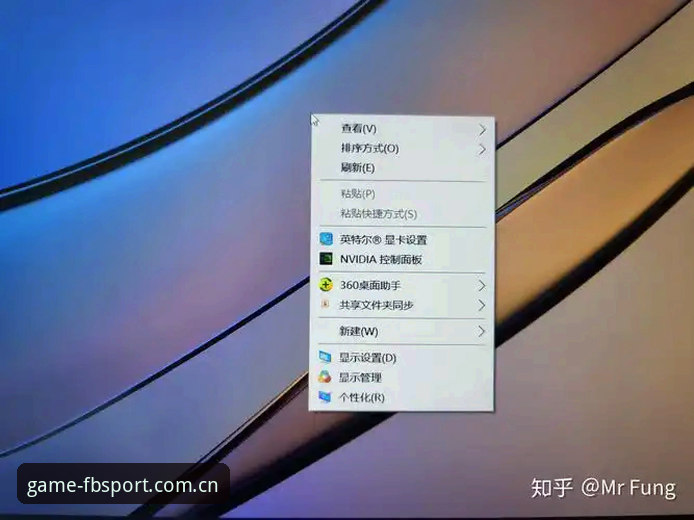Select 刷新(E) to refresh desktop

[402, 168]
